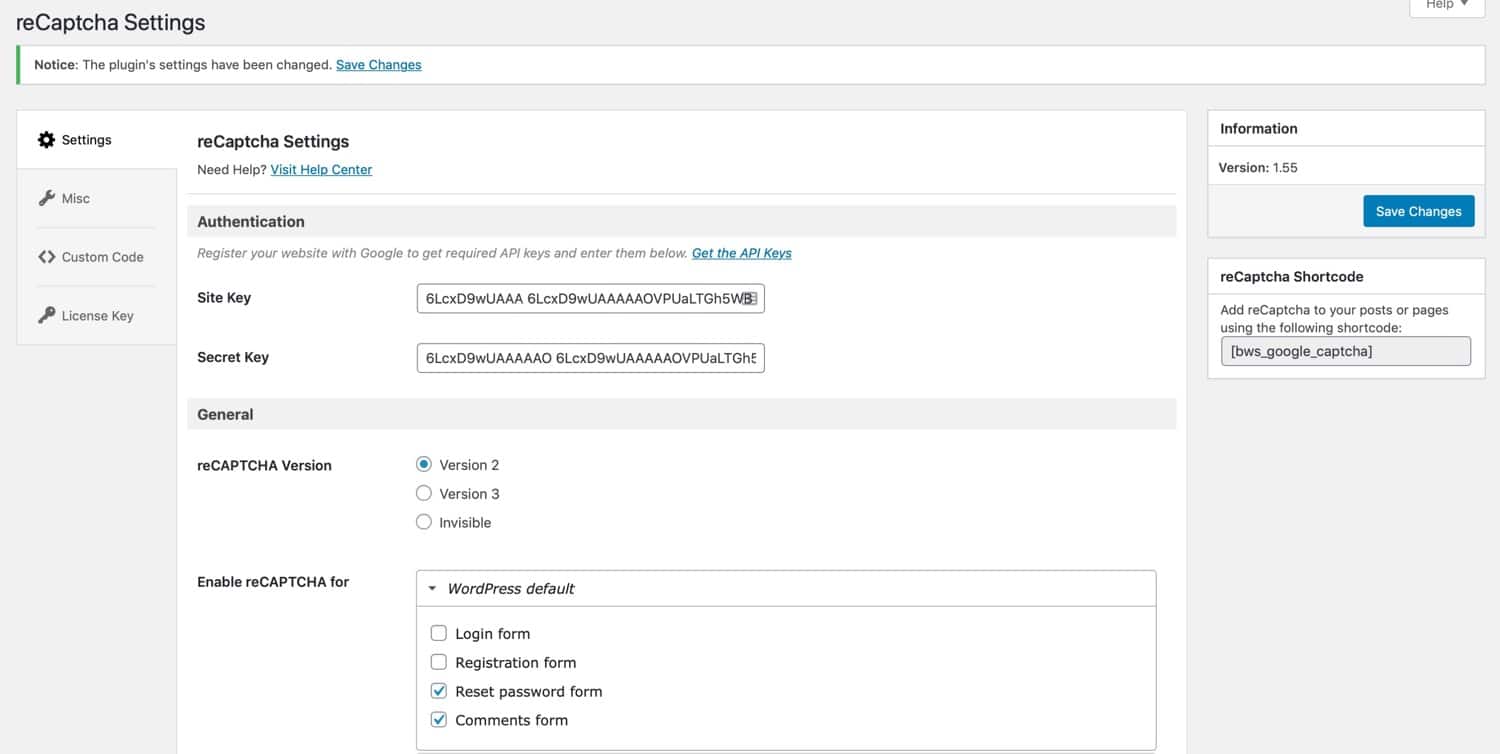Click the blue Save Changes button

[1418, 211]
